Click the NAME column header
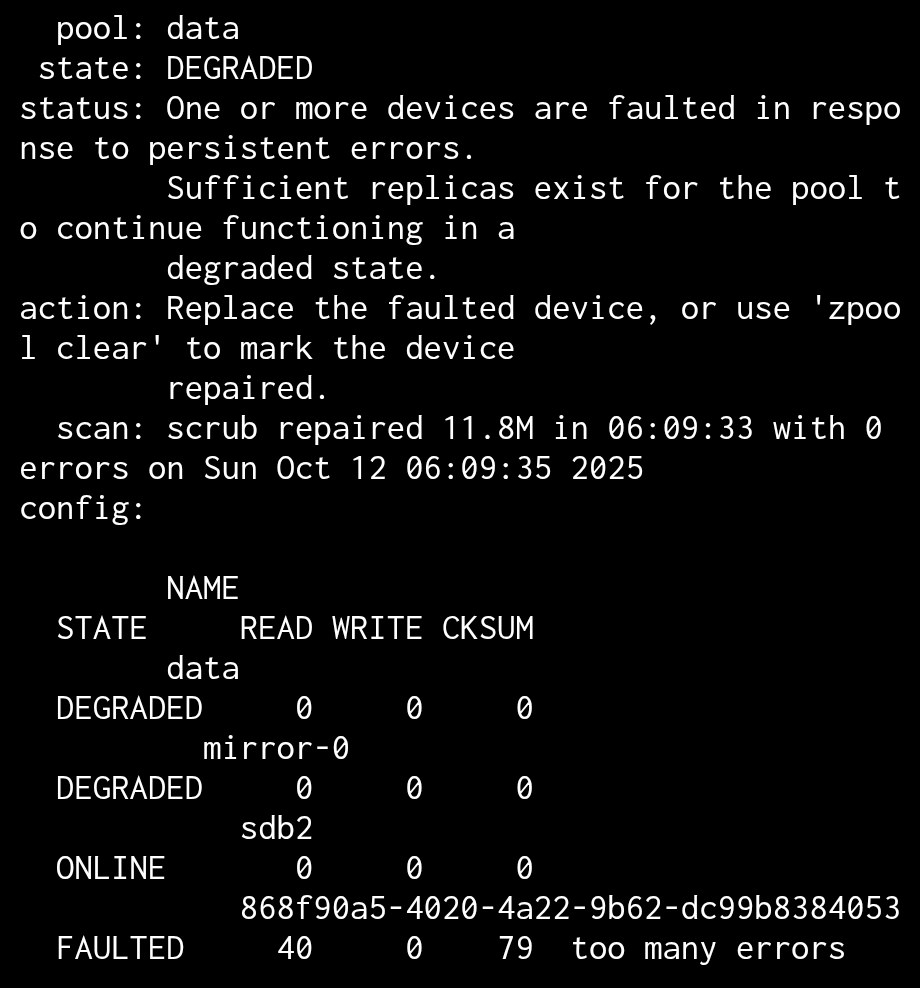 pyautogui.click(x=203, y=589)
